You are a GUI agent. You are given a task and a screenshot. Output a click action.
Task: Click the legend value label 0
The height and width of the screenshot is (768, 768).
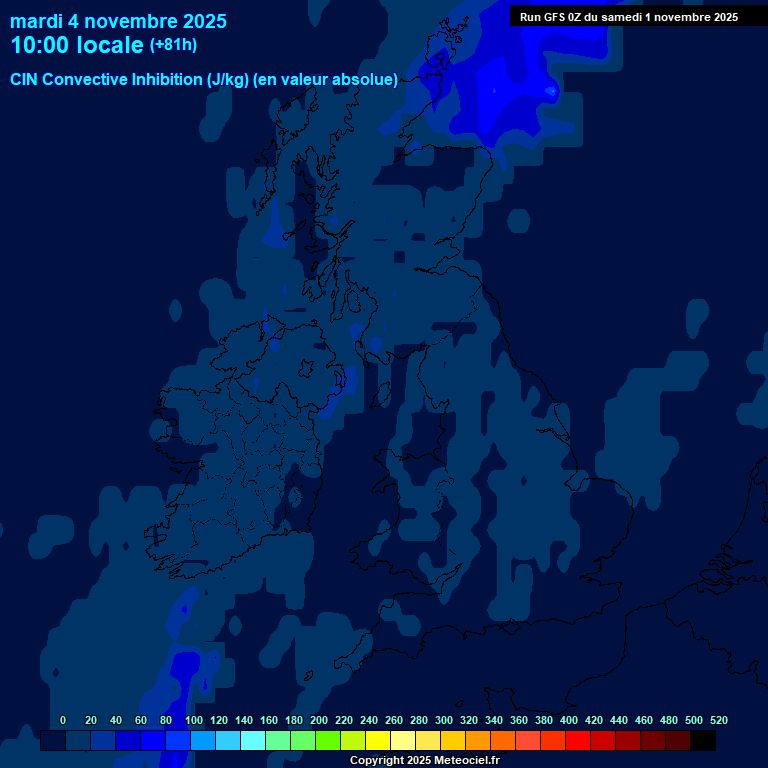(63, 720)
